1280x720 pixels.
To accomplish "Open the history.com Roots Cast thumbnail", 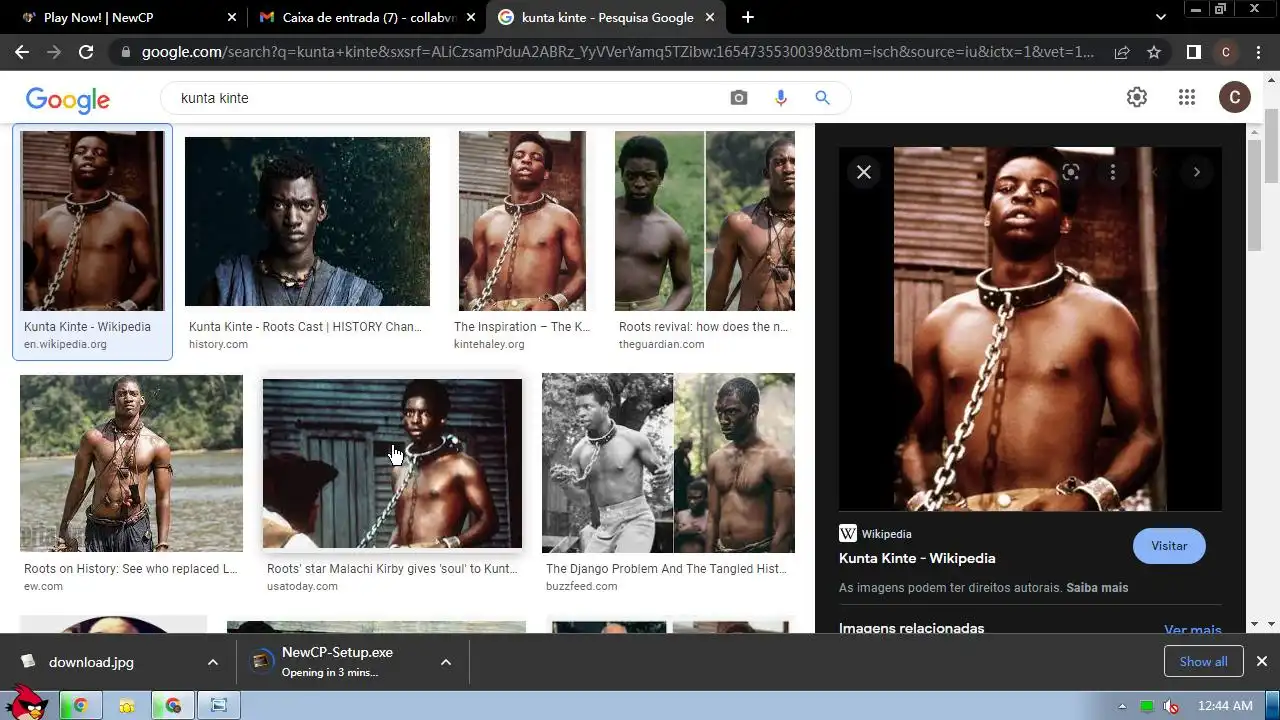I will [307, 221].
